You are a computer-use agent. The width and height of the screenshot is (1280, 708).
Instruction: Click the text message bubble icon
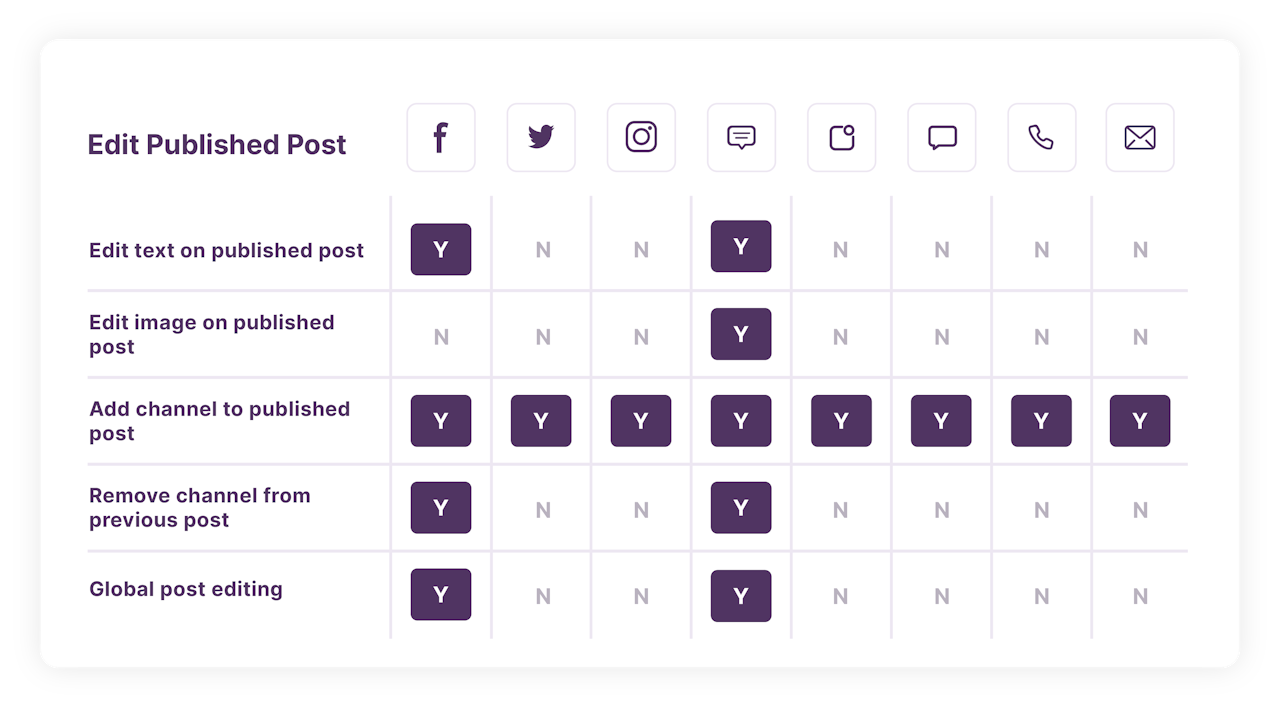[741, 138]
